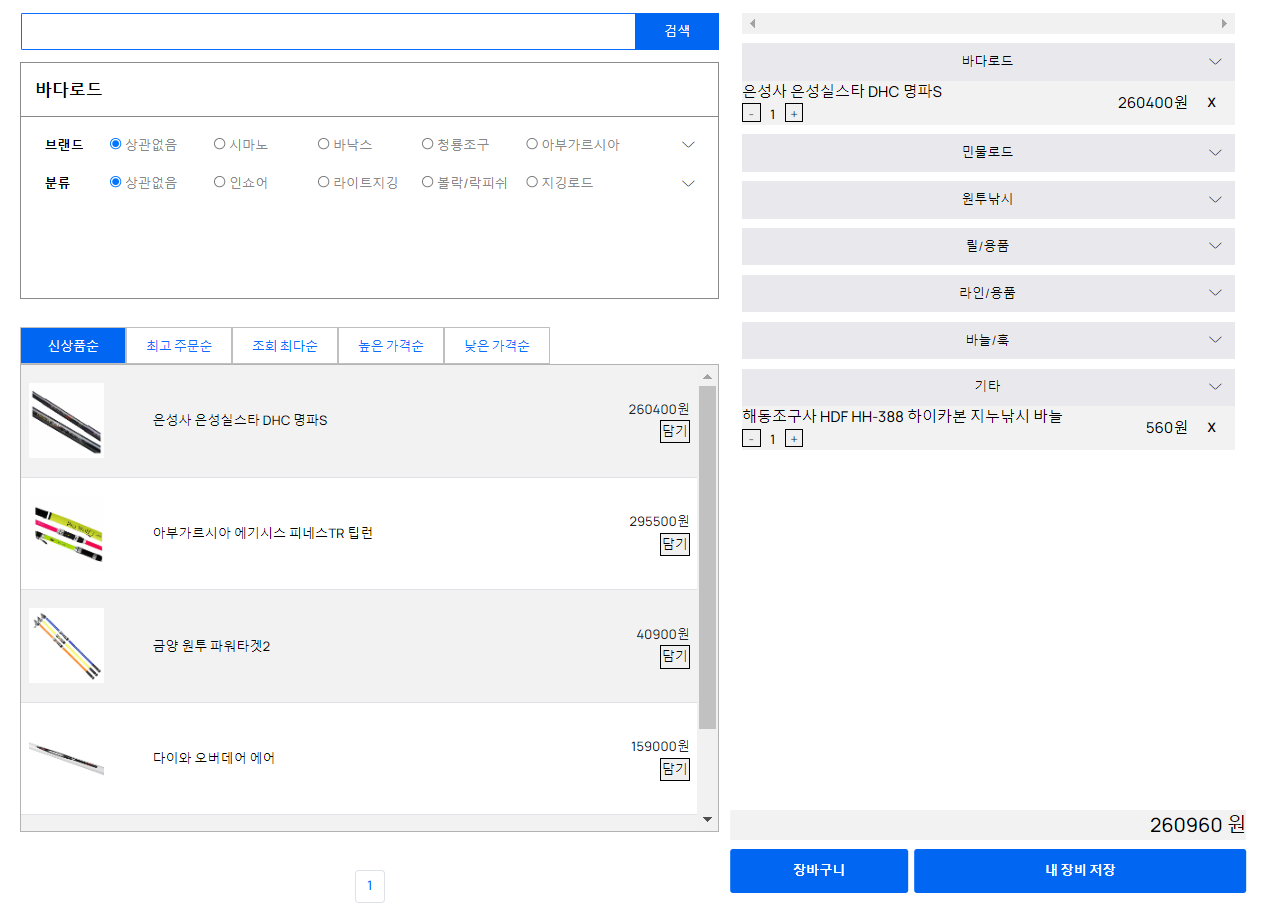The image size is (1261, 910).
Task: Click product list scrollbar down arrow
Action: [x=707, y=820]
